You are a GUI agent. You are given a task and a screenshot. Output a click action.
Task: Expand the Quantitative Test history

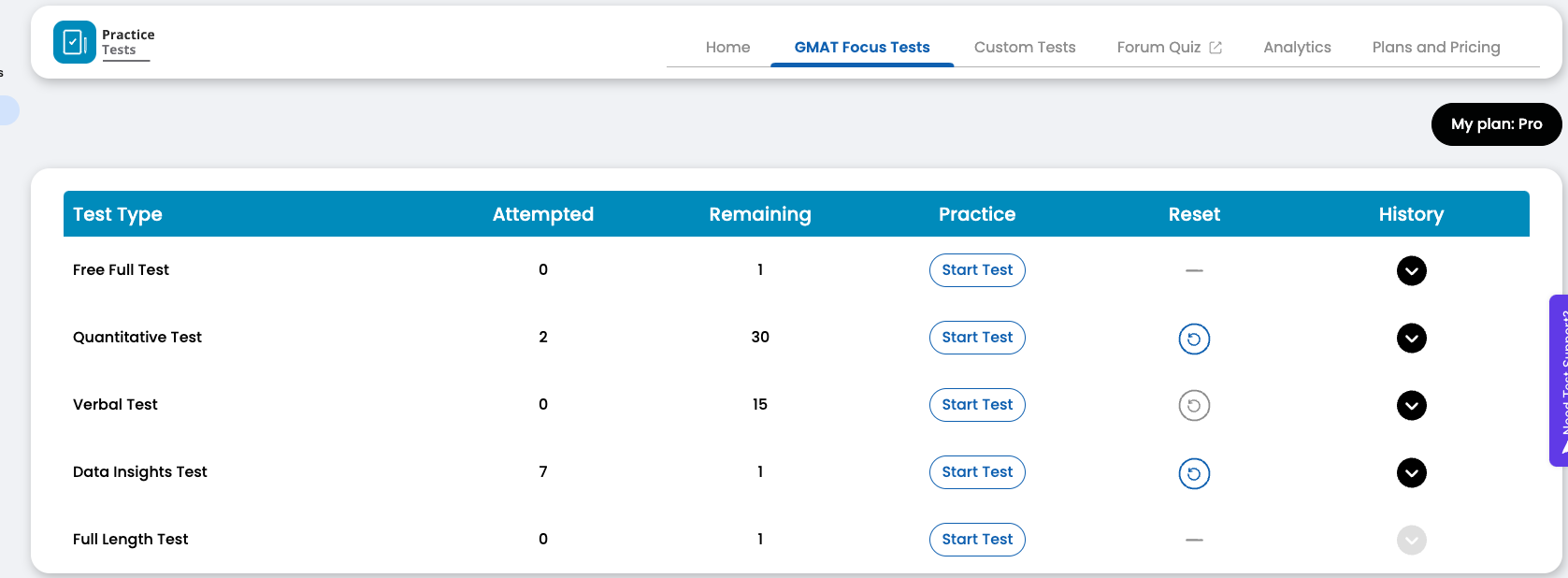point(1411,339)
